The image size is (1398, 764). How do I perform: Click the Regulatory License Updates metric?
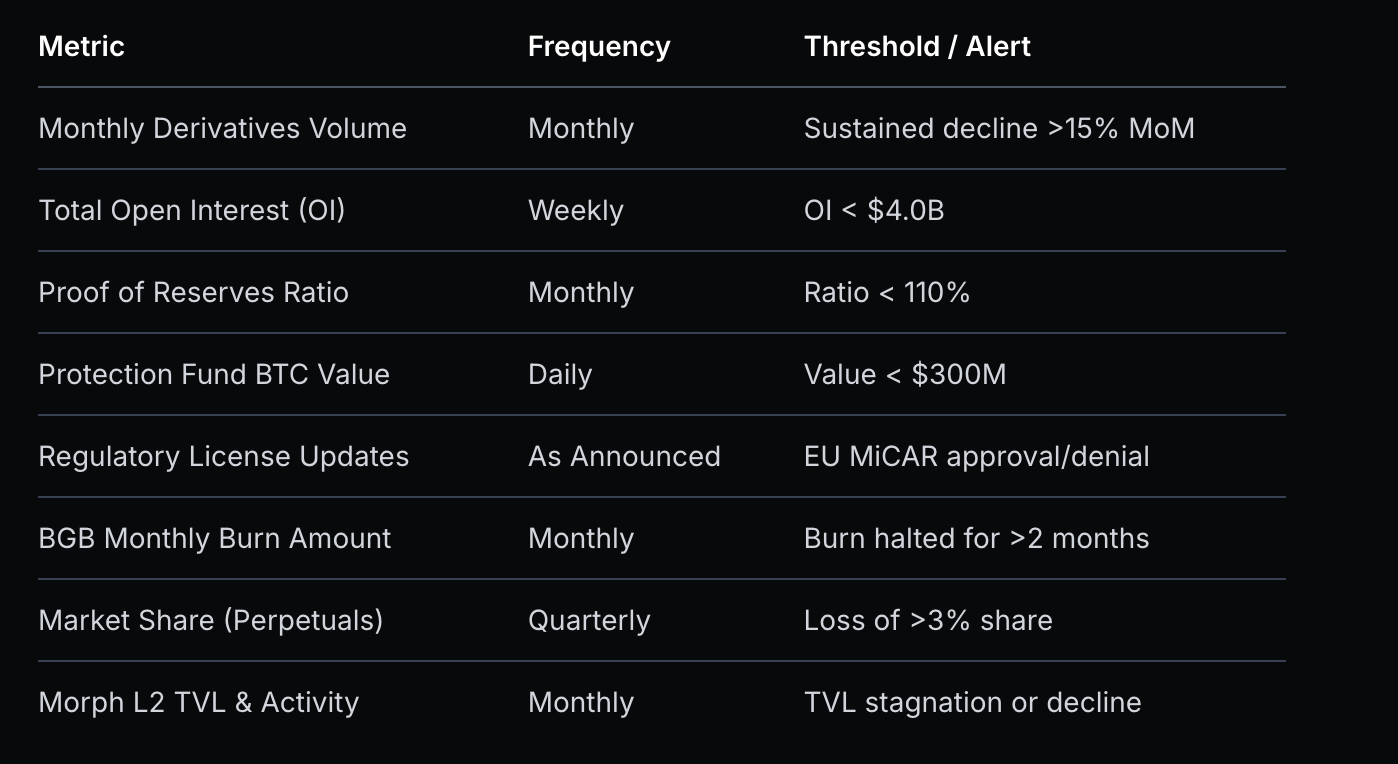[x=223, y=457]
